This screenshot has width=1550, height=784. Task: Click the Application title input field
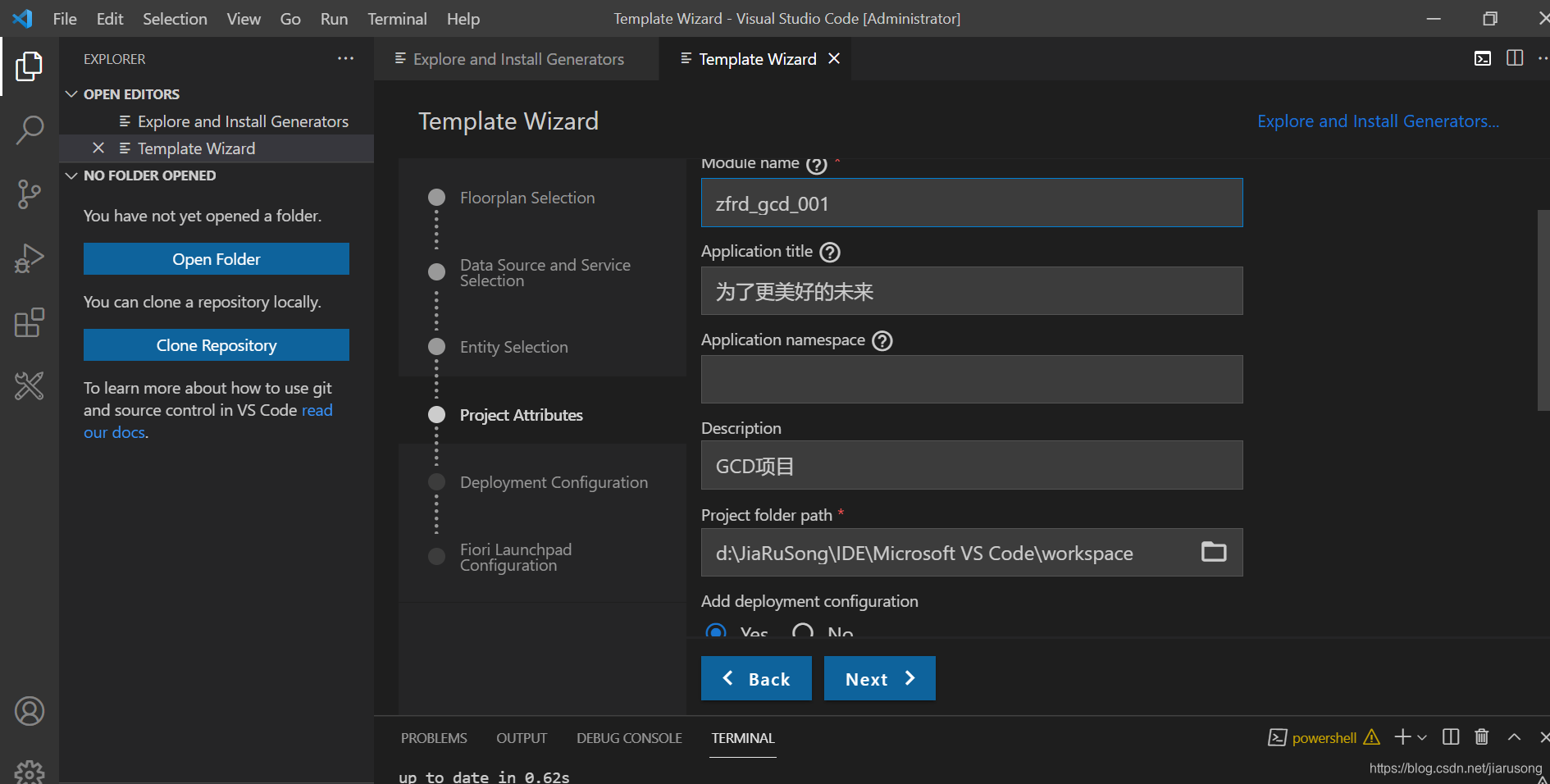(972, 291)
